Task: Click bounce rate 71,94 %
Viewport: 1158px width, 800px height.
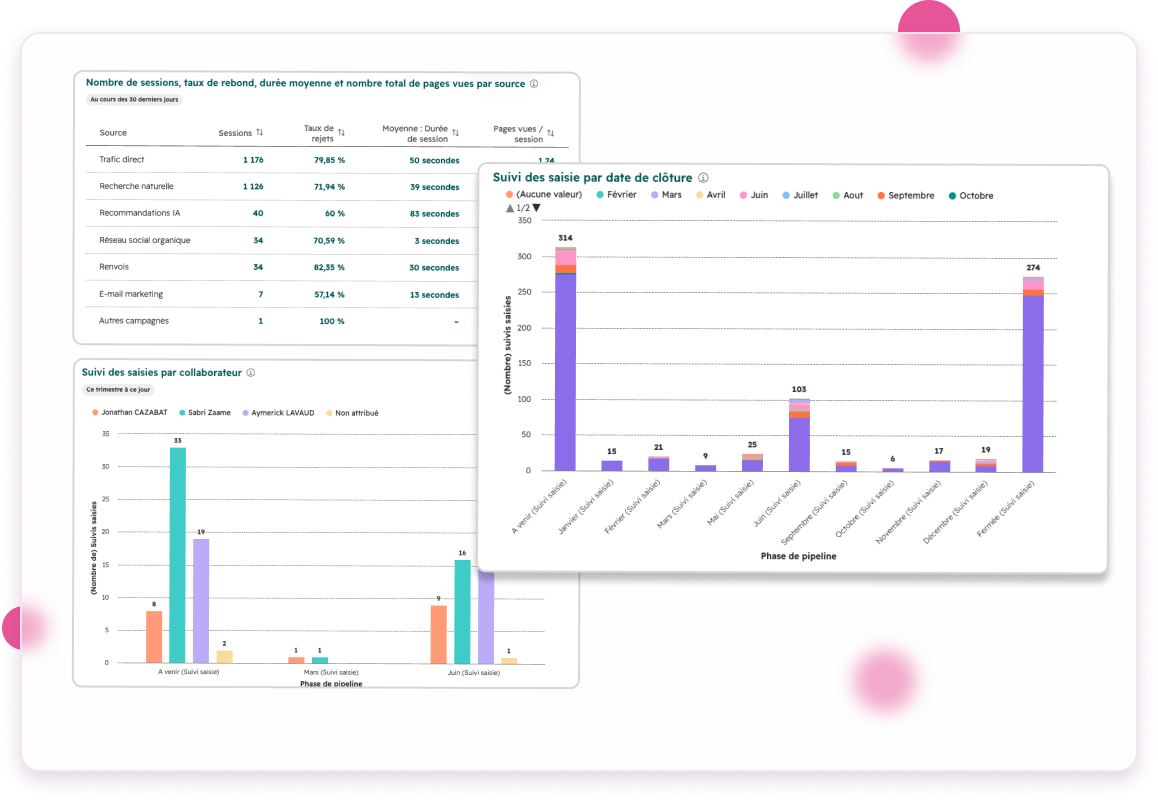Action: (x=329, y=187)
